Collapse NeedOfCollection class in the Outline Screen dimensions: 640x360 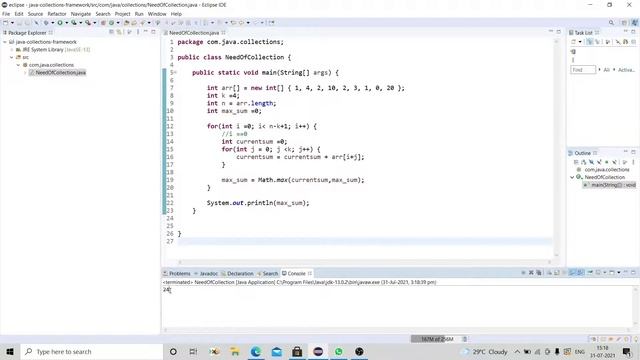point(572,177)
